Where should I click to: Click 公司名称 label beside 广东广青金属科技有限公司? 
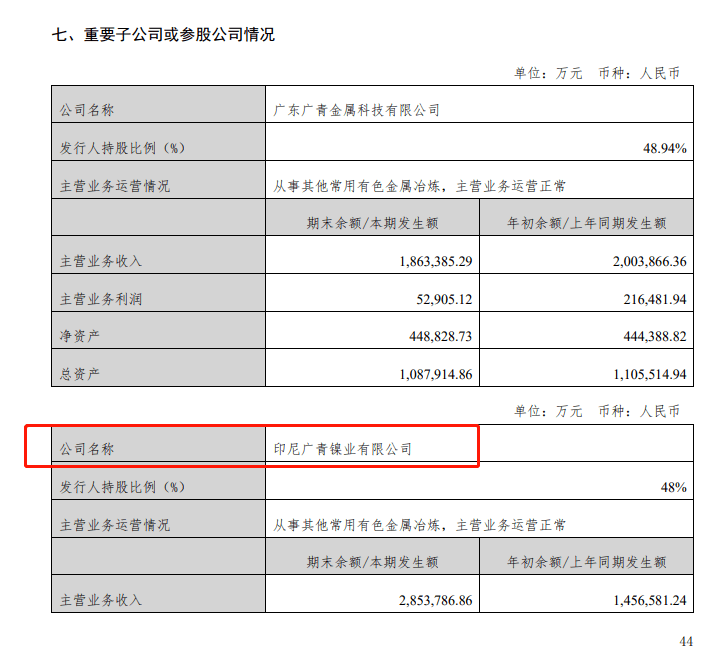[x=87, y=110]
